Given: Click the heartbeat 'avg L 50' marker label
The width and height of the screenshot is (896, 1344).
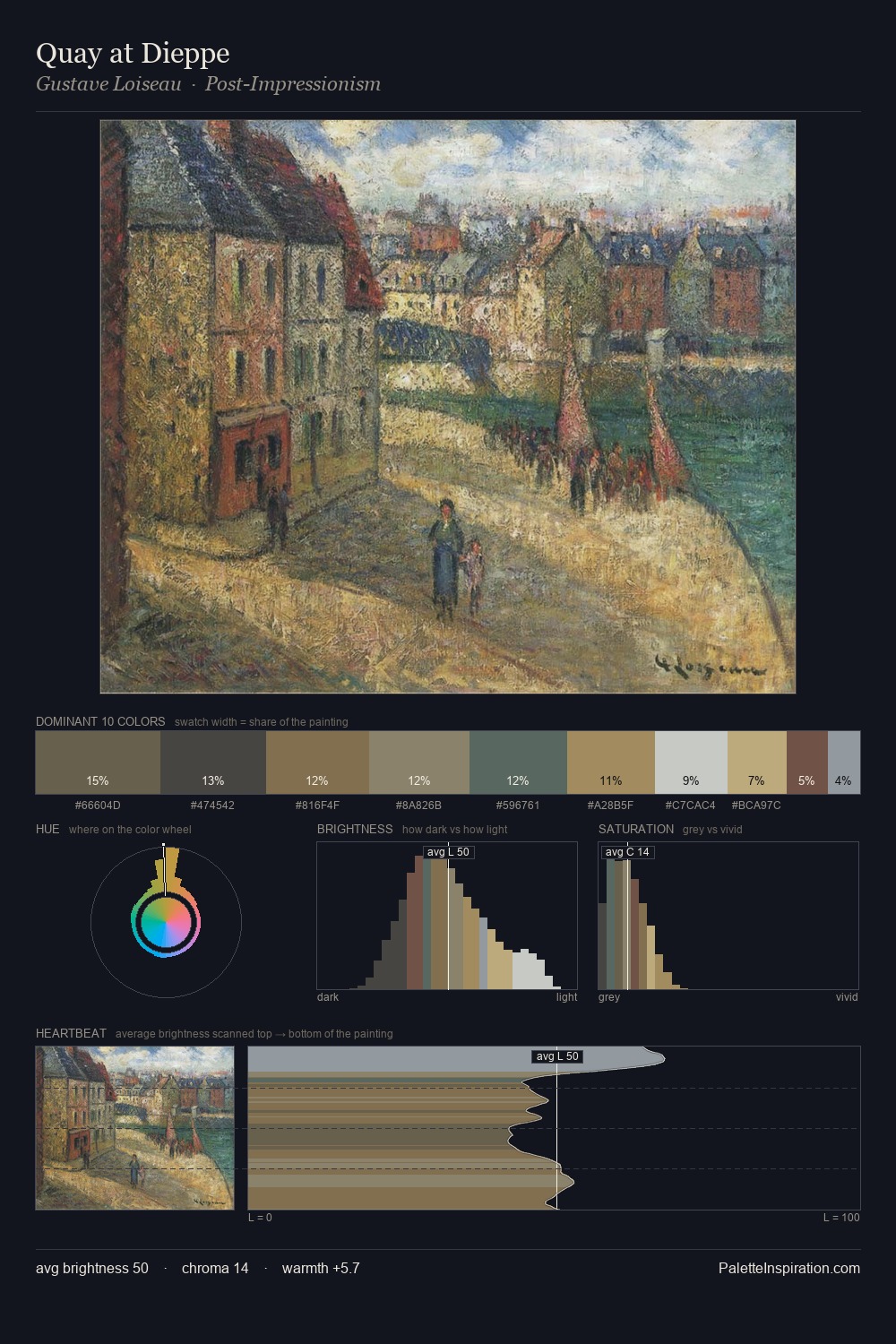Looking at the screenshot, I should click(x=557, y=1056).
